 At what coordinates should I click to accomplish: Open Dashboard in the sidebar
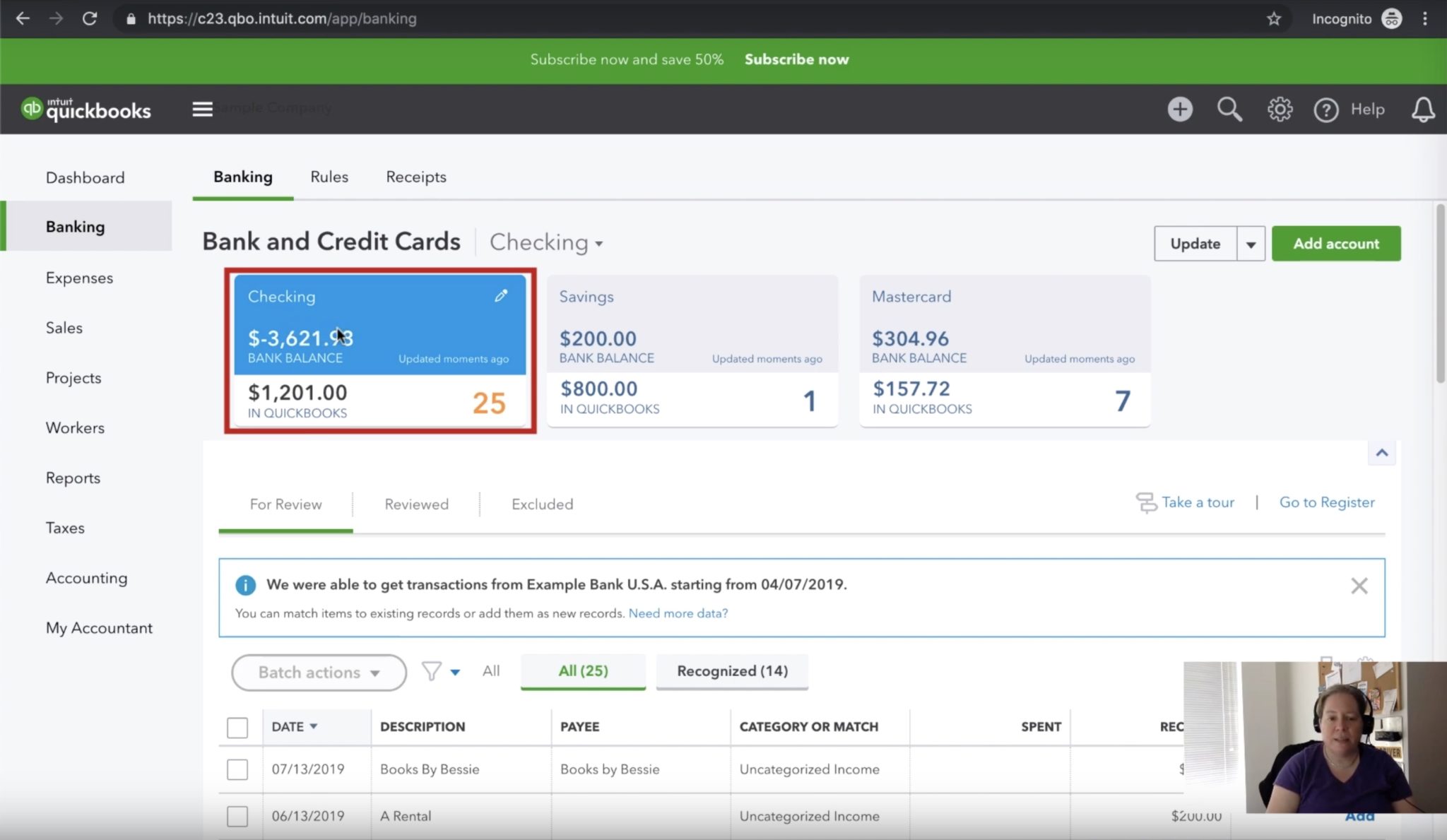(x=85, y=177)
